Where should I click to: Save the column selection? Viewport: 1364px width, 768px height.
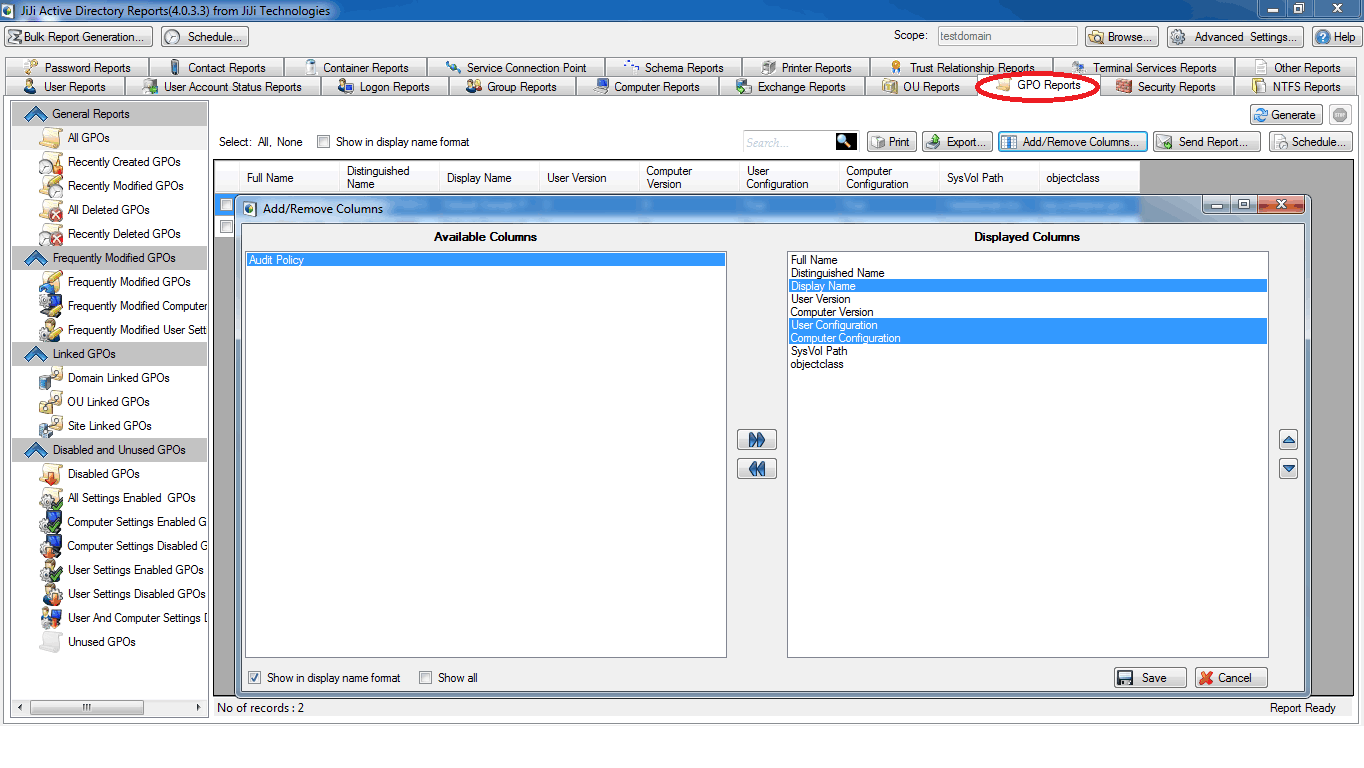[x=1150, y=677]
